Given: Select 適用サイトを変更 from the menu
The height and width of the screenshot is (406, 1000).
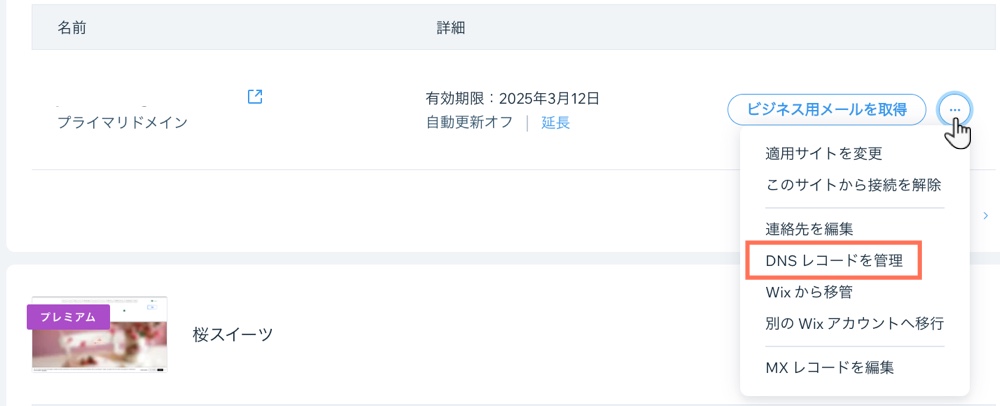Looking at the screenshot, I should (x=823, y=154).
